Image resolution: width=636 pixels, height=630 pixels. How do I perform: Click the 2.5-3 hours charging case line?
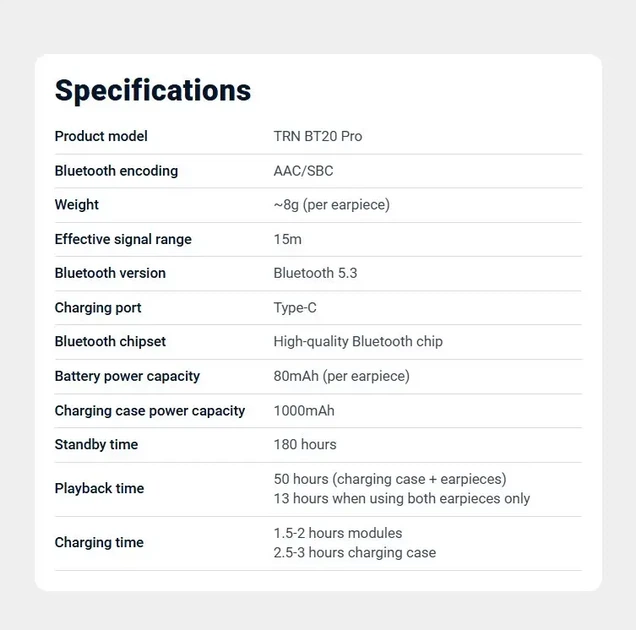355,553
